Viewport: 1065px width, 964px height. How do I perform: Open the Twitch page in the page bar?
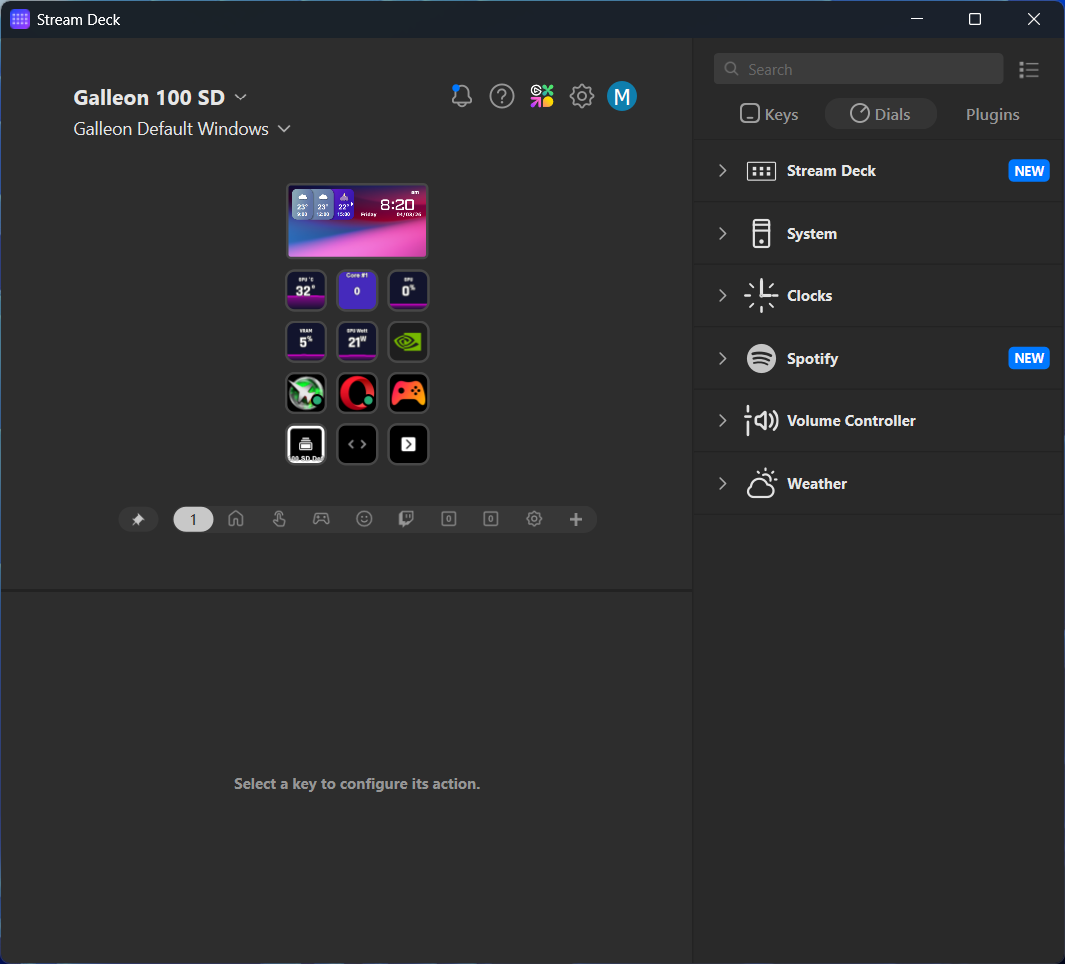(406, 518)
